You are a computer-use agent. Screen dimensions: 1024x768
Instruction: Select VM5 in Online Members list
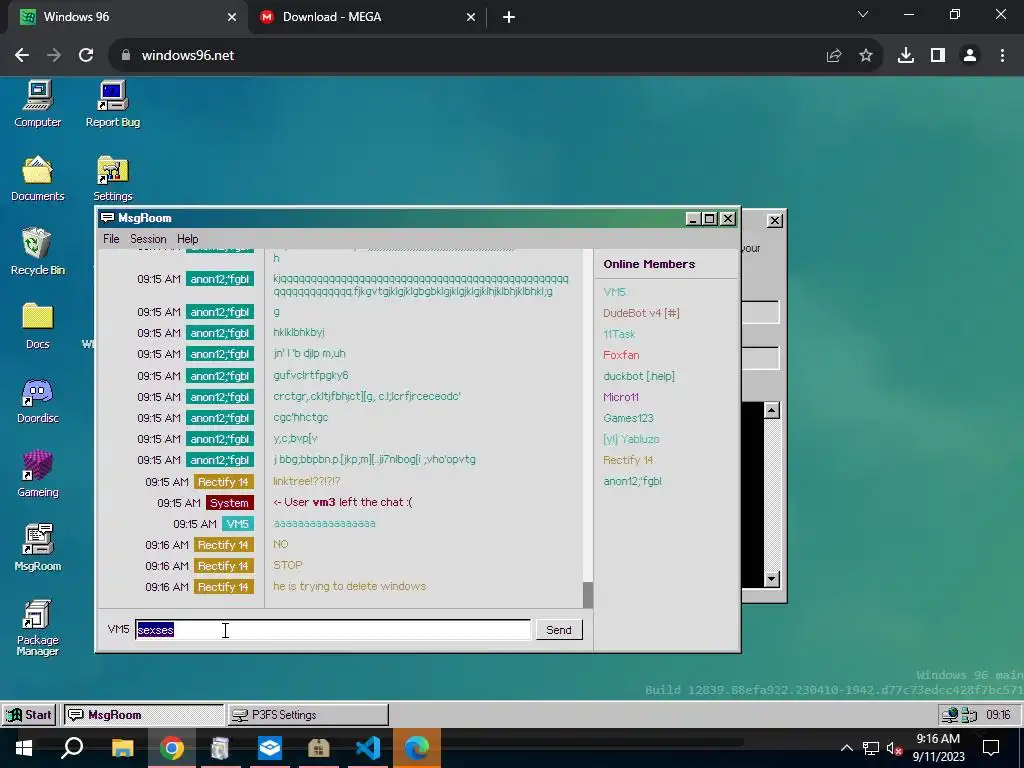[615, 293]
